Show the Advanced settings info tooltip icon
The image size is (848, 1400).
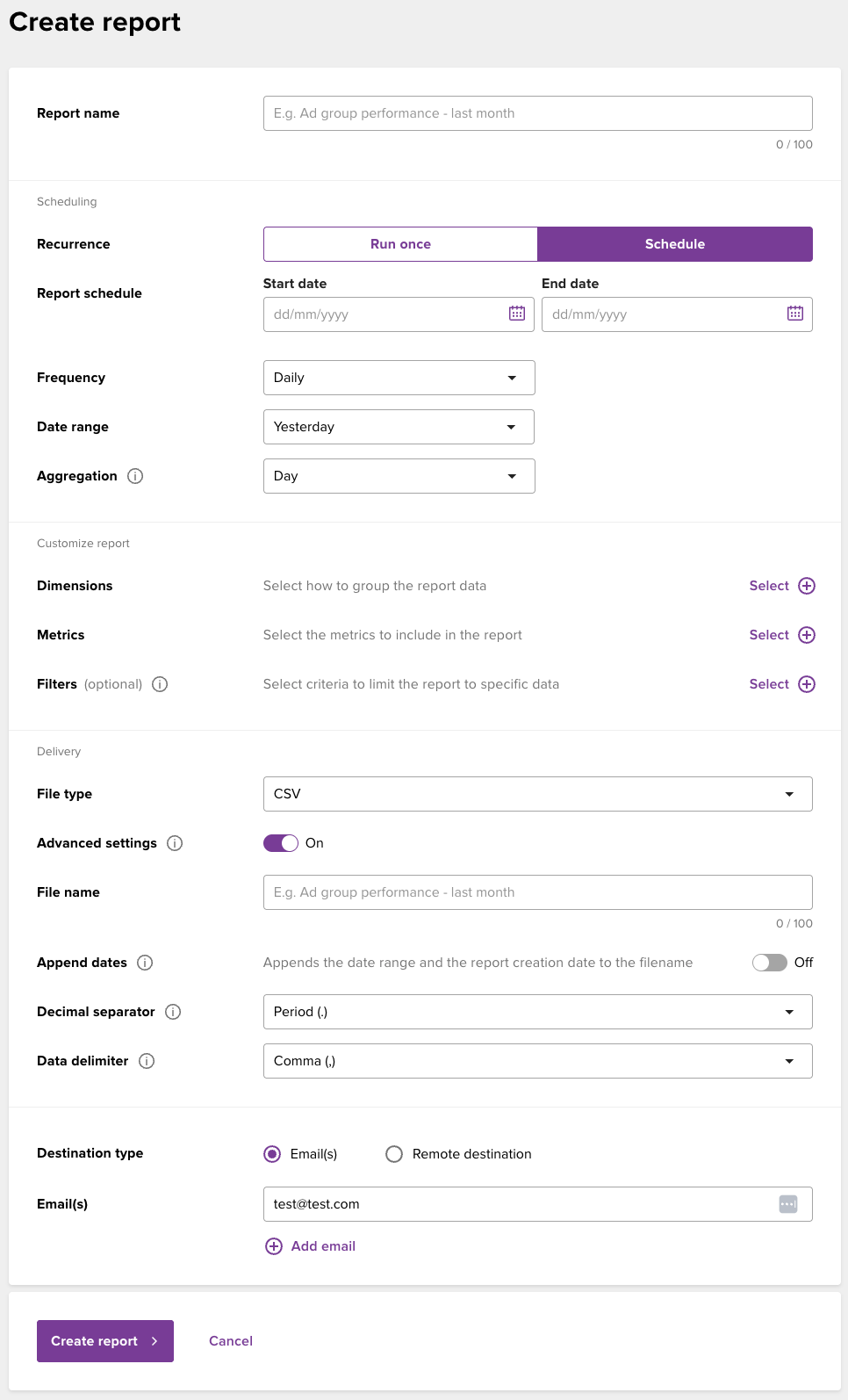pos(175,843)
